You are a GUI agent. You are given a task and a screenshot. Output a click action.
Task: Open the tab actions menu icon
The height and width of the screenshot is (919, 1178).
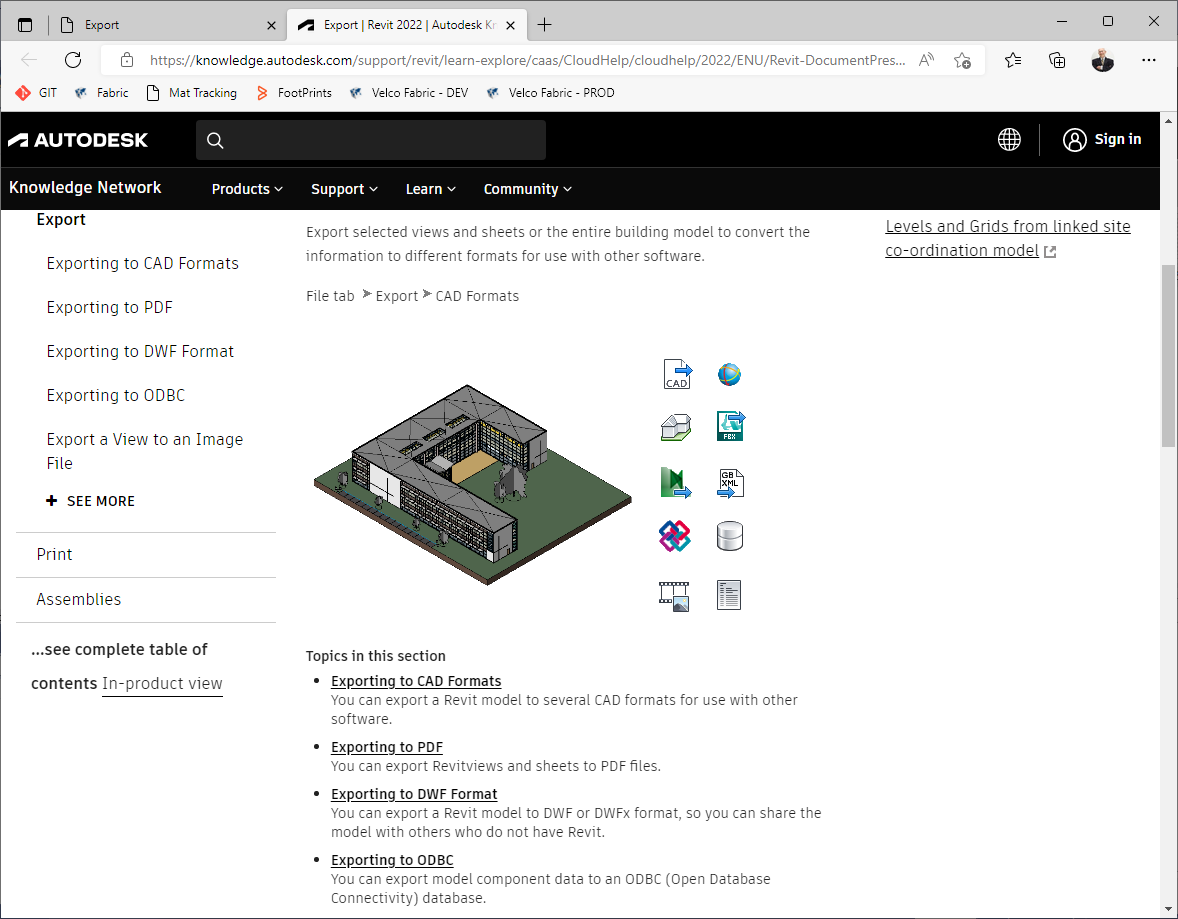click(25, 25)
